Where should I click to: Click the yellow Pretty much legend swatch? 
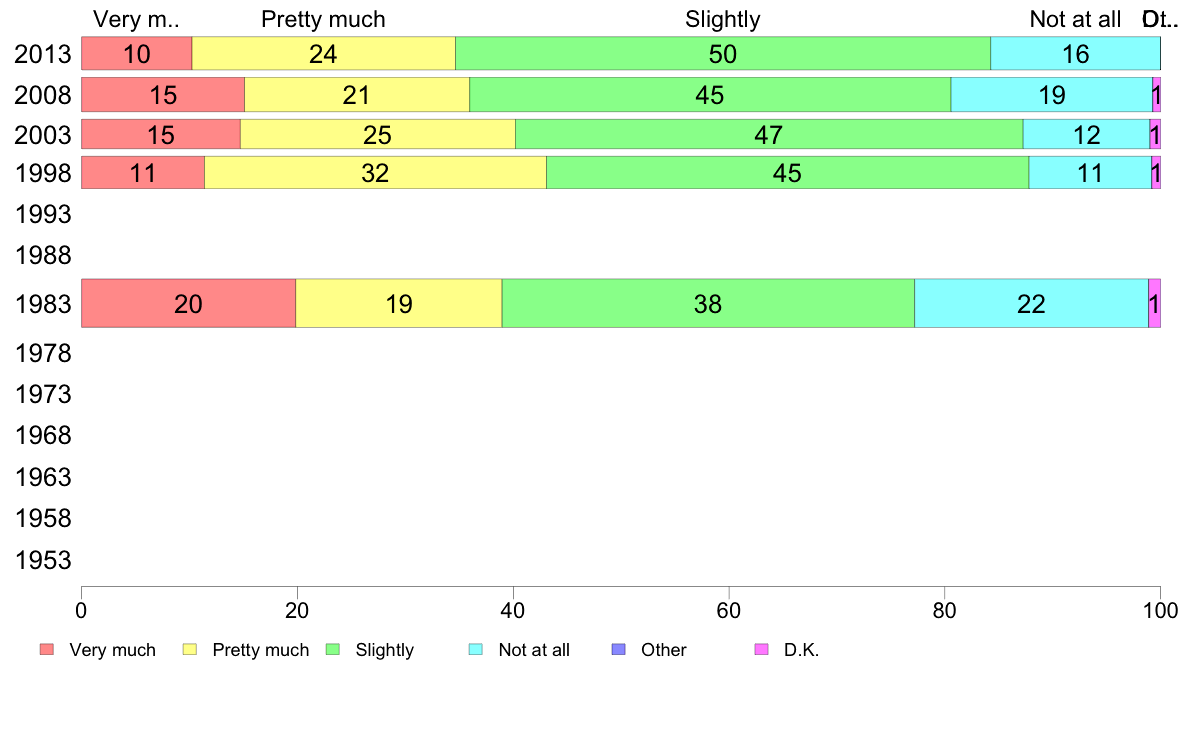pyautogui.click(x=190, y=650)
